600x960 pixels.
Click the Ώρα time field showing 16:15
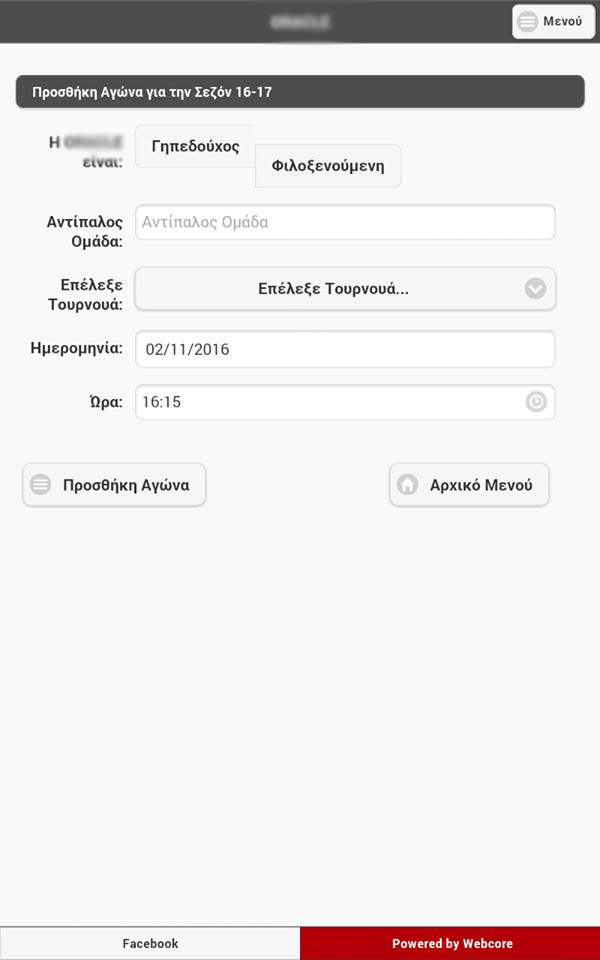tap(330, 402)
